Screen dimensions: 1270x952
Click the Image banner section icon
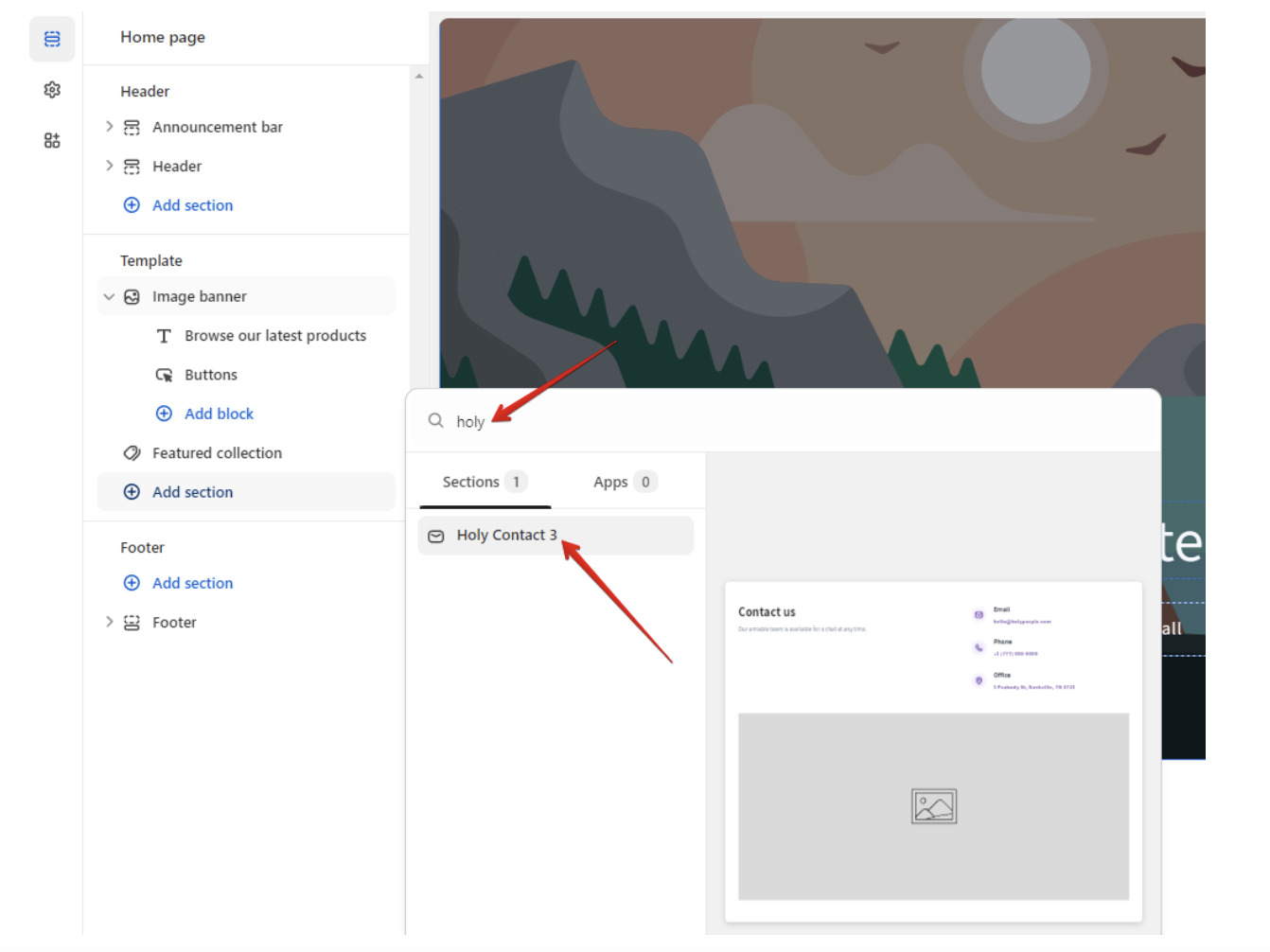pyautogui.click(x=132, y=297)
